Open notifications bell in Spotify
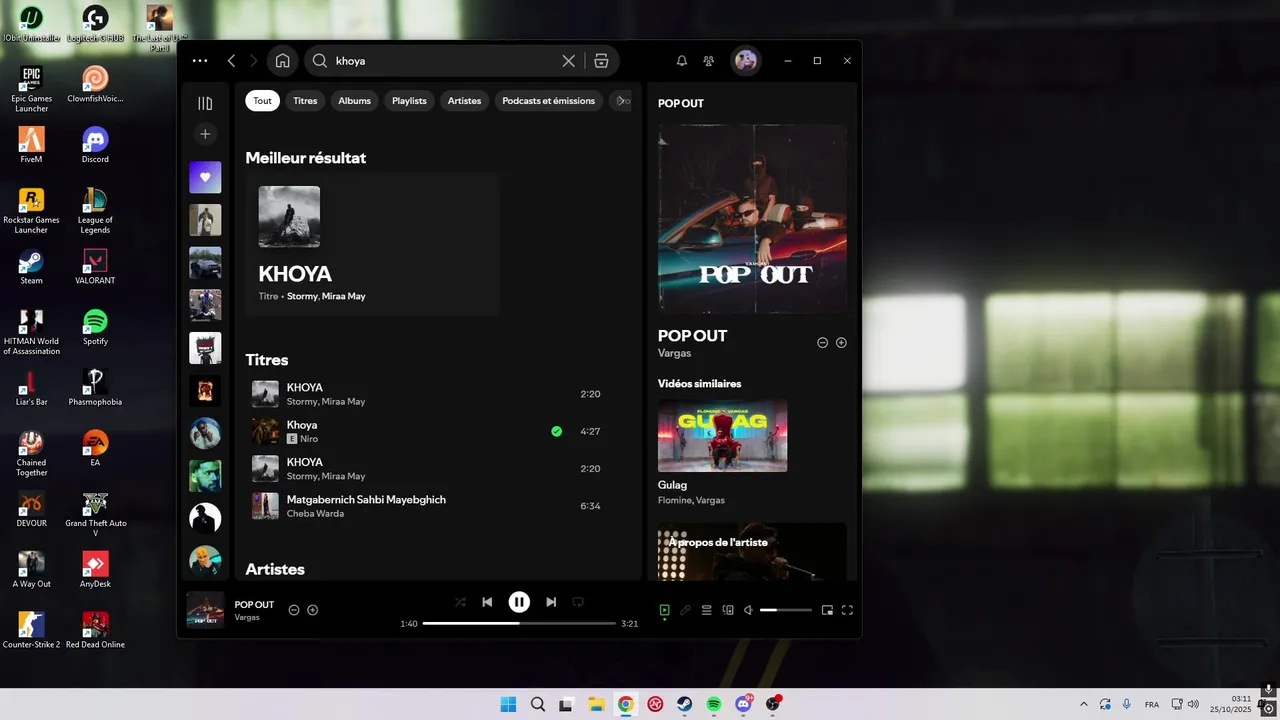The image size is (1280, 720). tap(682, 61)
